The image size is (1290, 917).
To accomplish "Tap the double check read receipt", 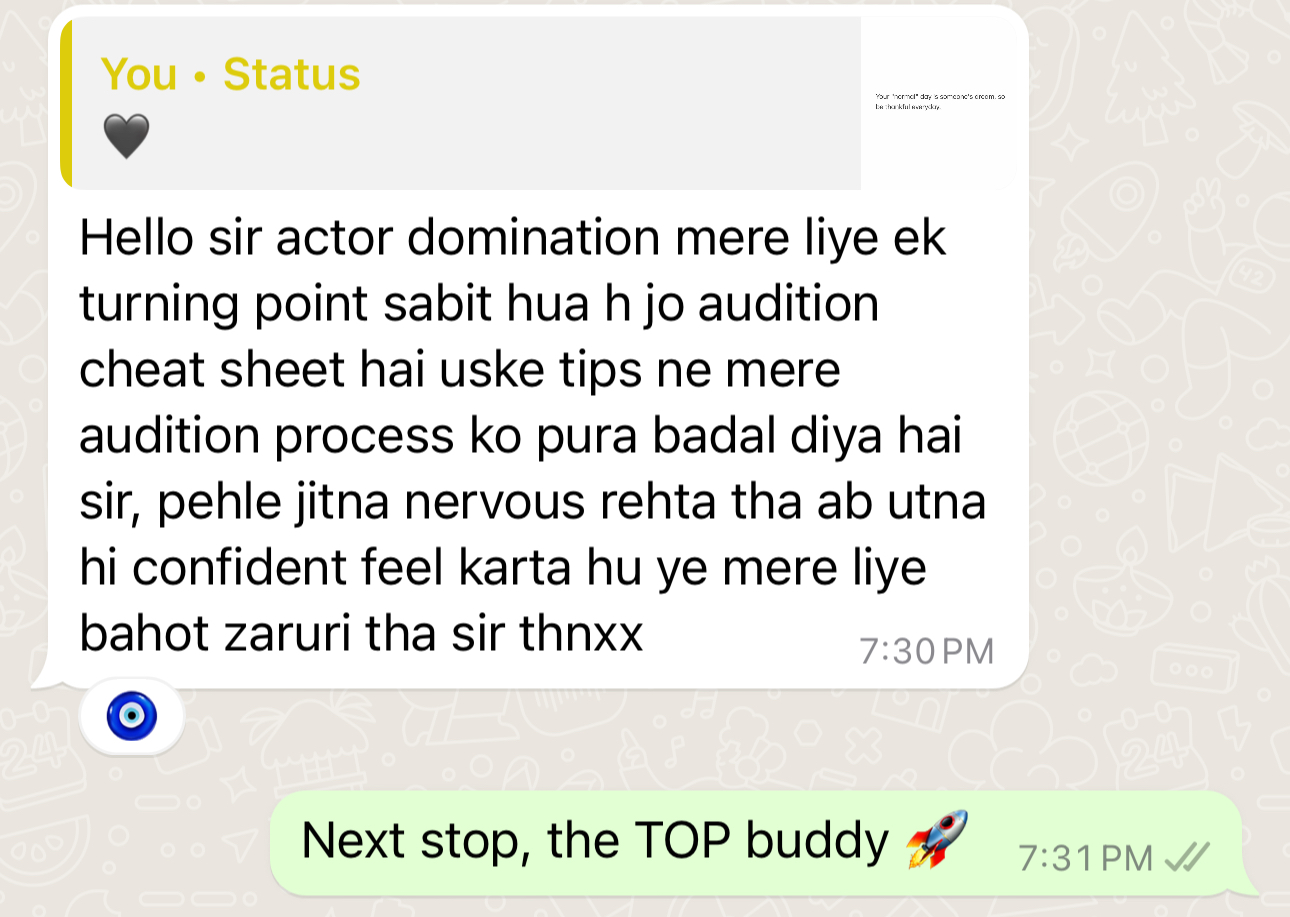I will pyautogui.click(x=1189, y=857).
